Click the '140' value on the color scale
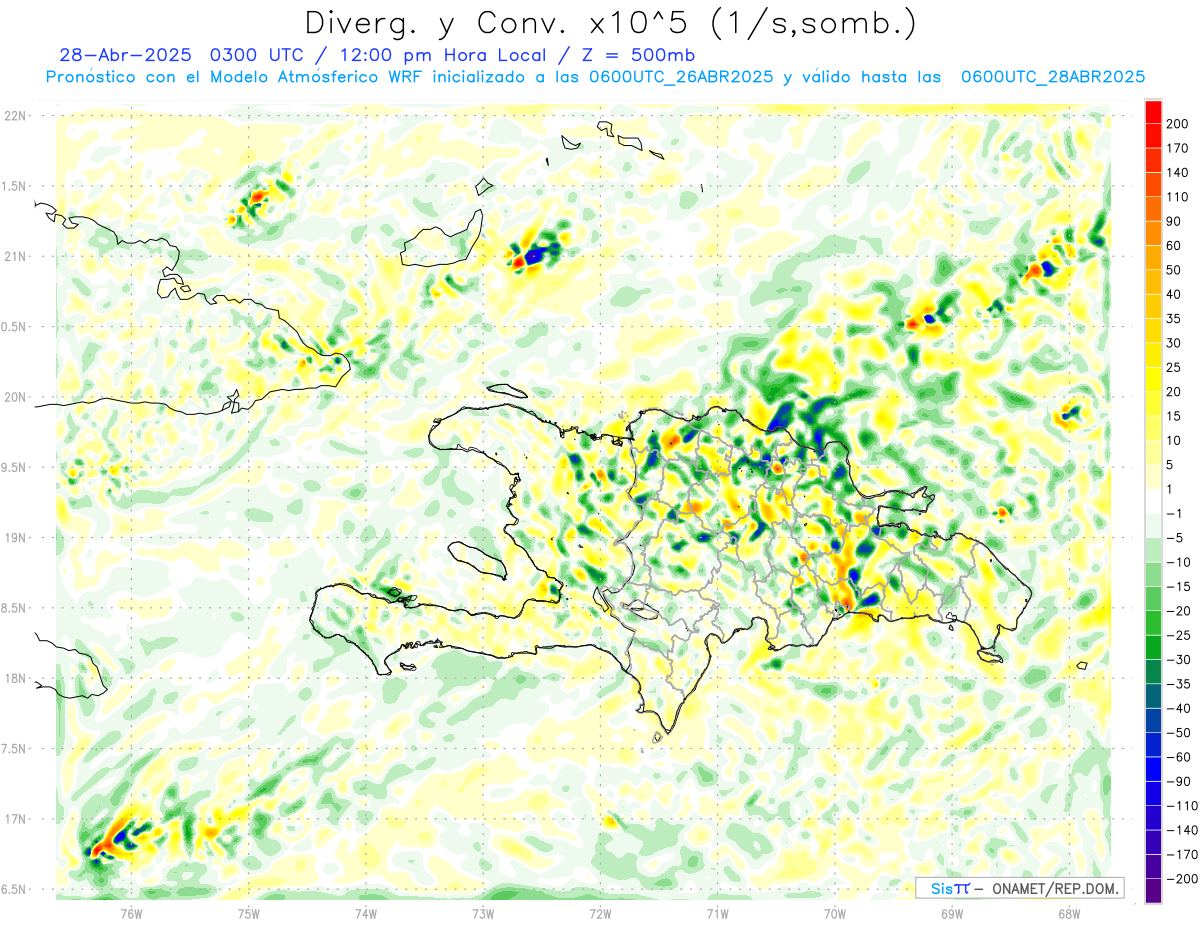This screenshot has width=1200, height=927. coord(1177,173)
